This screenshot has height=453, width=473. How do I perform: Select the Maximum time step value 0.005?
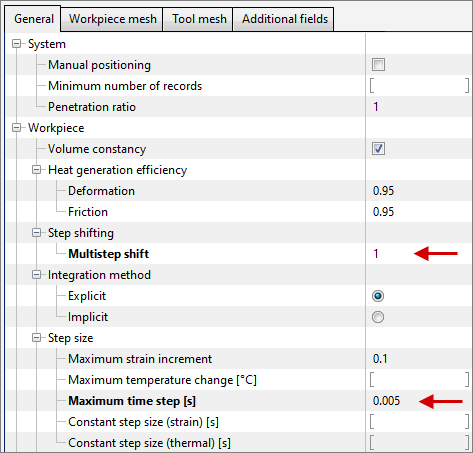tap(386, 401)
